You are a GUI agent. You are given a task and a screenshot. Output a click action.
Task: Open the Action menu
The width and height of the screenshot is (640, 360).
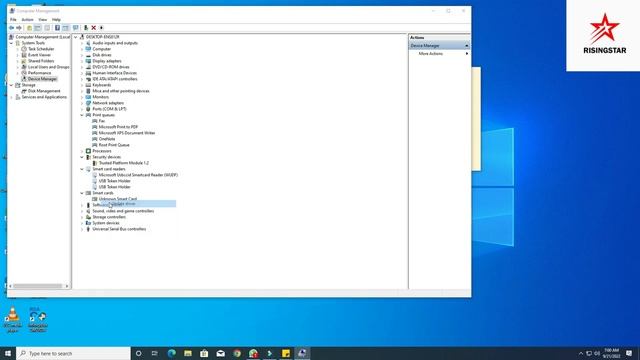27,20
